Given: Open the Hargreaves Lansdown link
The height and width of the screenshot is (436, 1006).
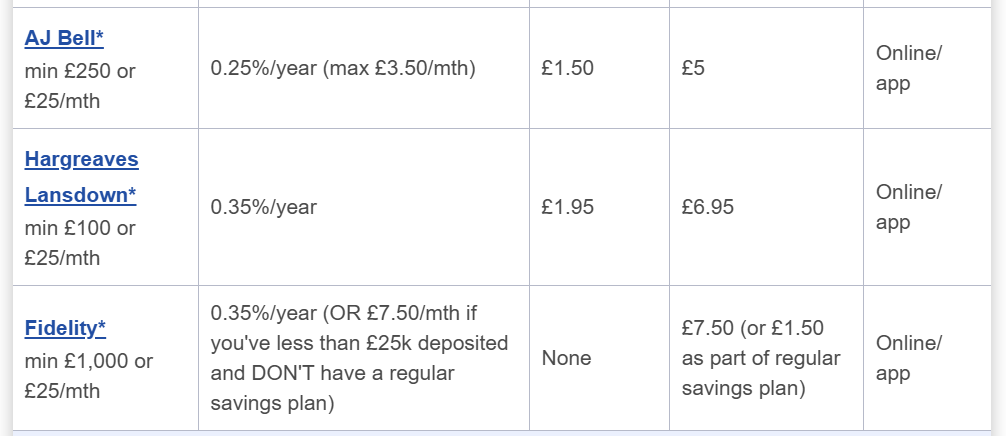Looking at the screenshot, I should [x=81, y=176].
